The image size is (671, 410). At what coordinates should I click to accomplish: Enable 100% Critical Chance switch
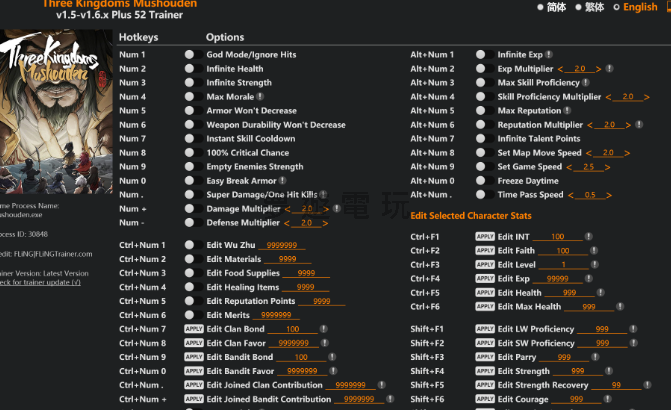(193, 152)
